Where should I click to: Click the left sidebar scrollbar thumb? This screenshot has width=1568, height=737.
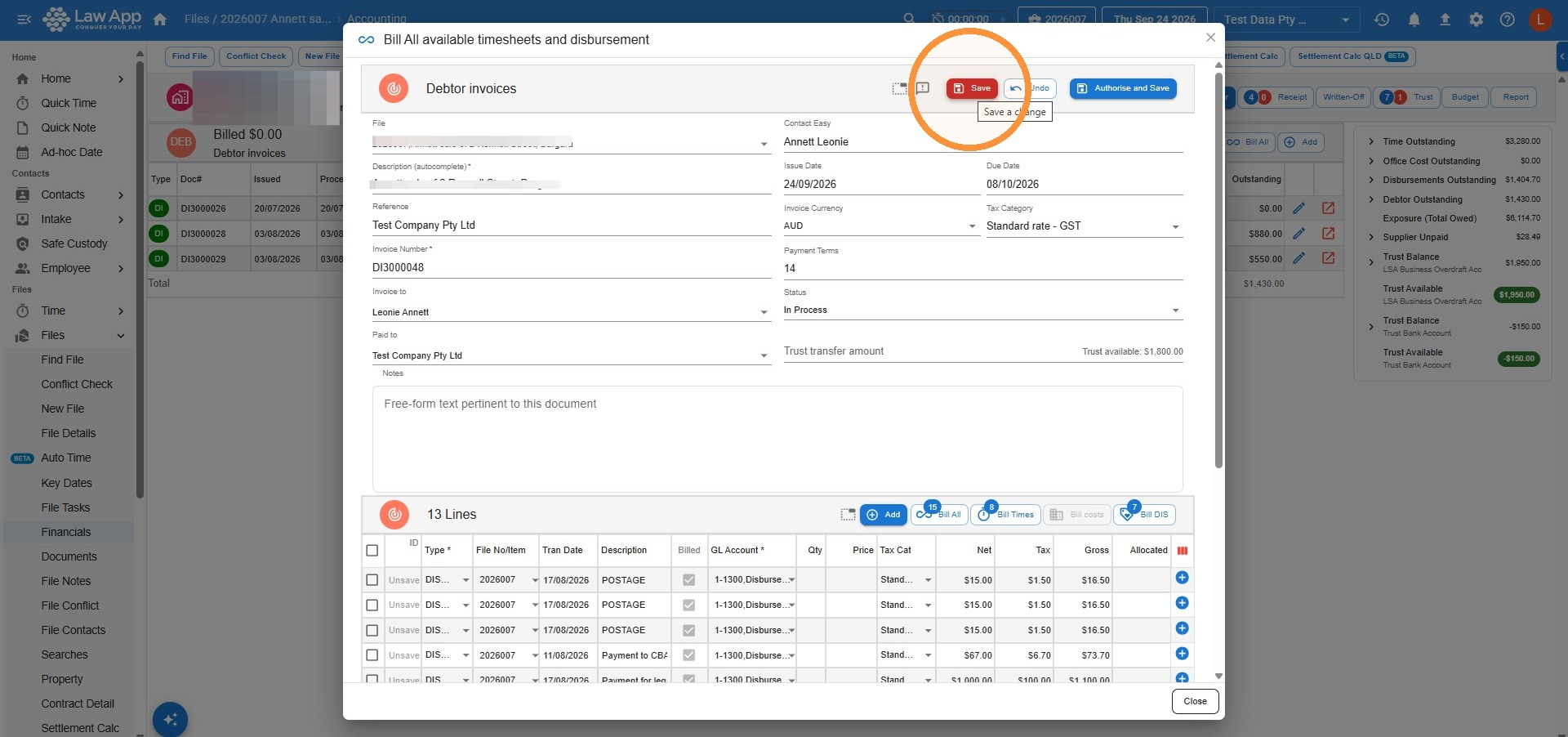click(140, 278)
